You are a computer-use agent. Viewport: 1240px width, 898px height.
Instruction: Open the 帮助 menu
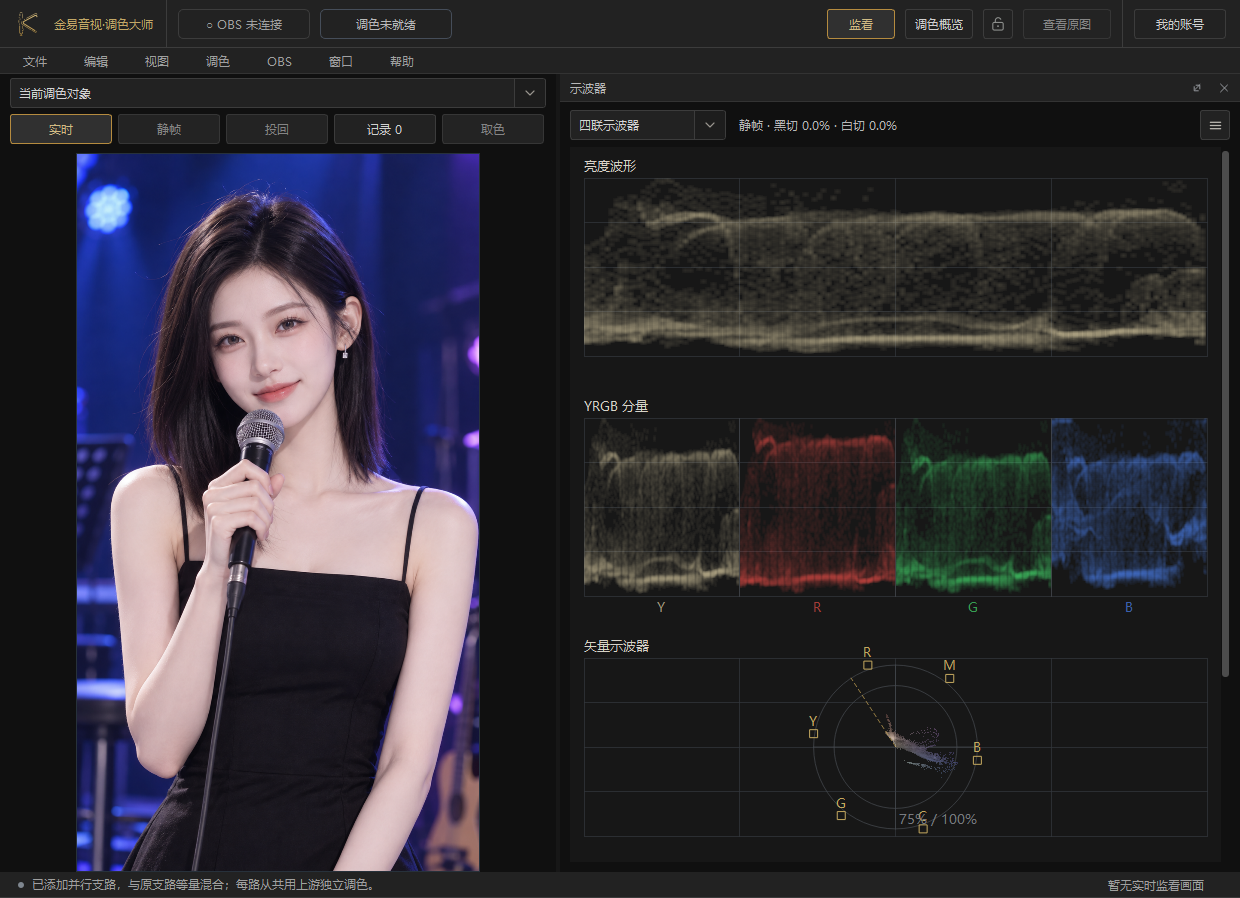pos(402,61)
